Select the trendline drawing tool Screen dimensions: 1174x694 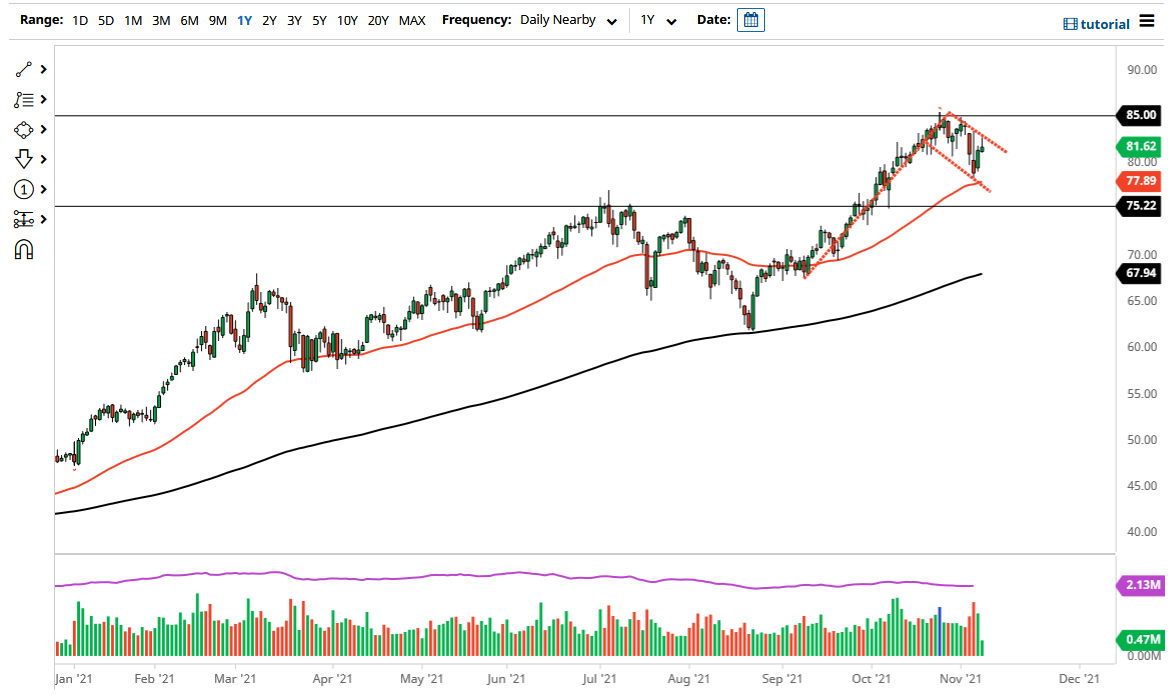click(x=22, y=69)
